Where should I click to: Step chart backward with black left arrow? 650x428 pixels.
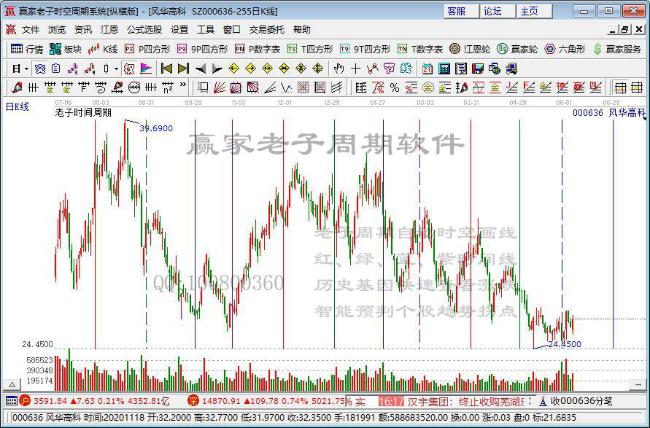pos(201,69)
